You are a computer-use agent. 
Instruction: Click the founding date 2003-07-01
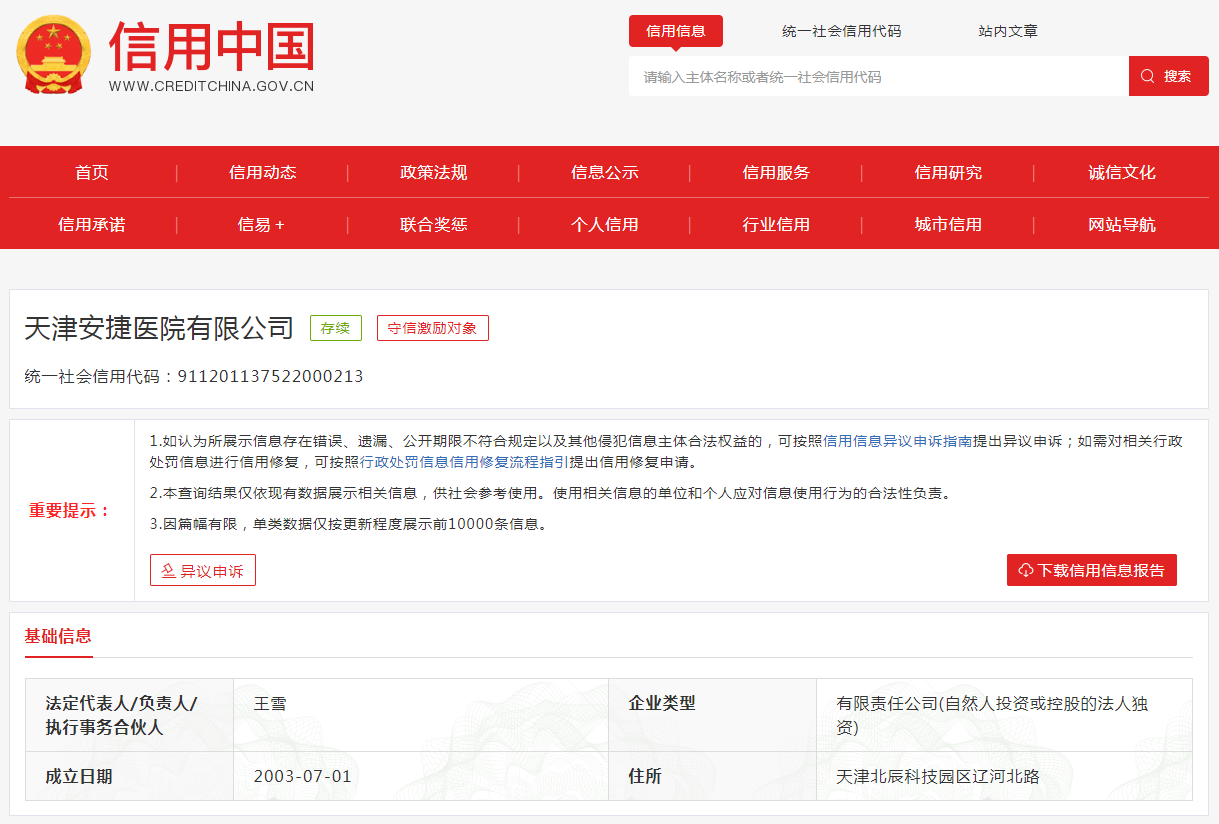tap(303, 777)
